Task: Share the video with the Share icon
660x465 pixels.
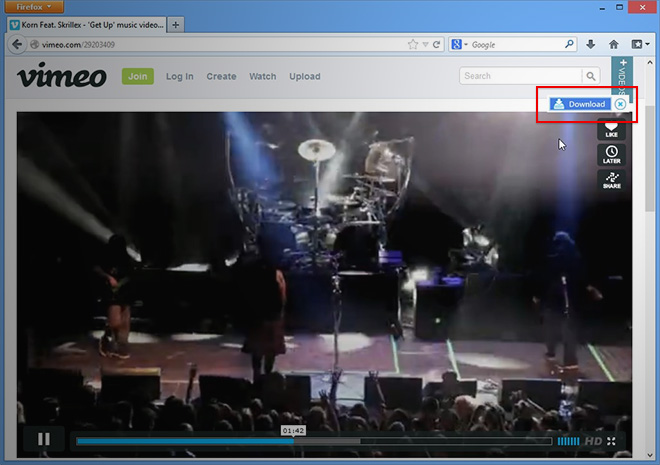Action: (x=611, y=180)
